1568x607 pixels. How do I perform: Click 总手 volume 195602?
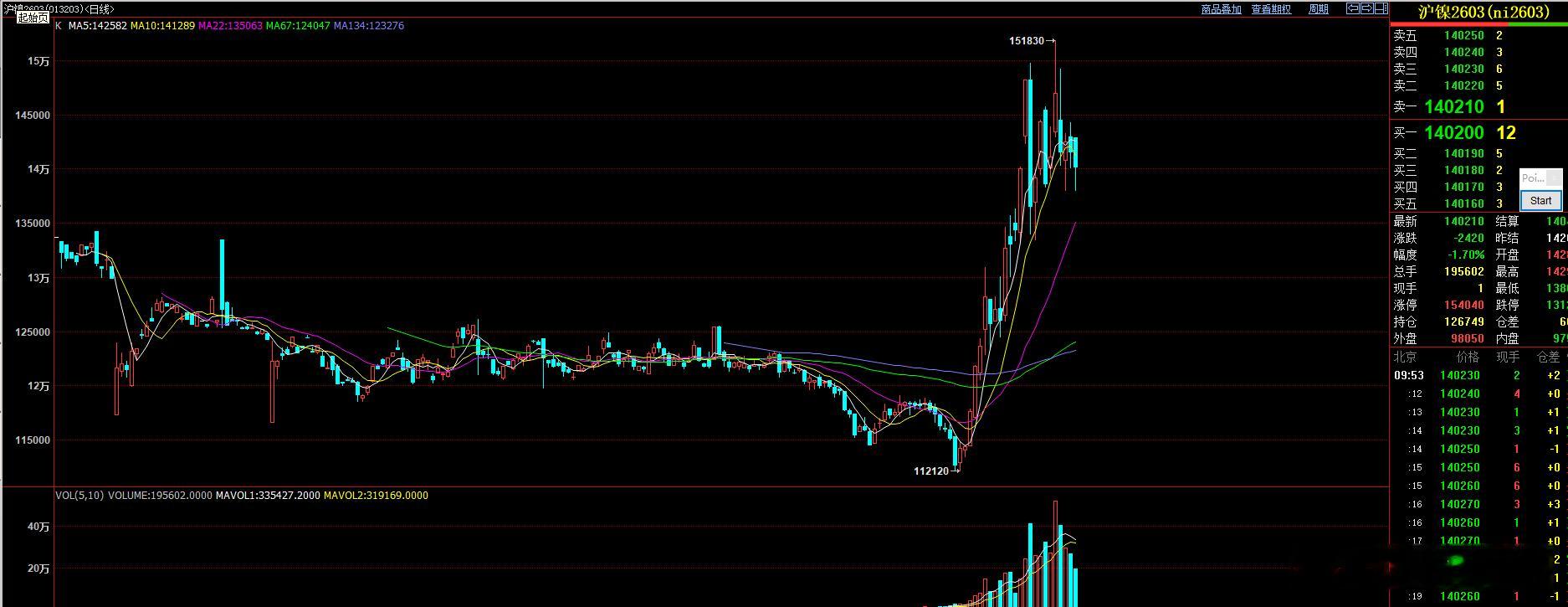pos(1464,272)
